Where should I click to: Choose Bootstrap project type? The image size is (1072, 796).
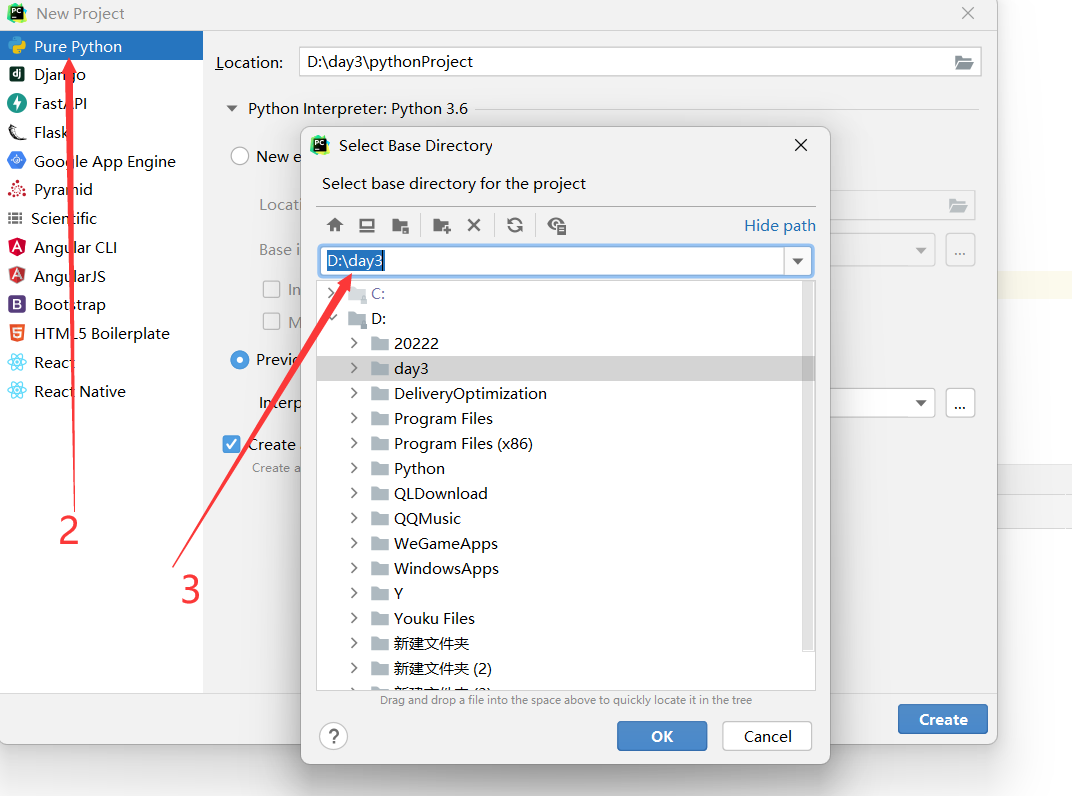coord(101,304)
